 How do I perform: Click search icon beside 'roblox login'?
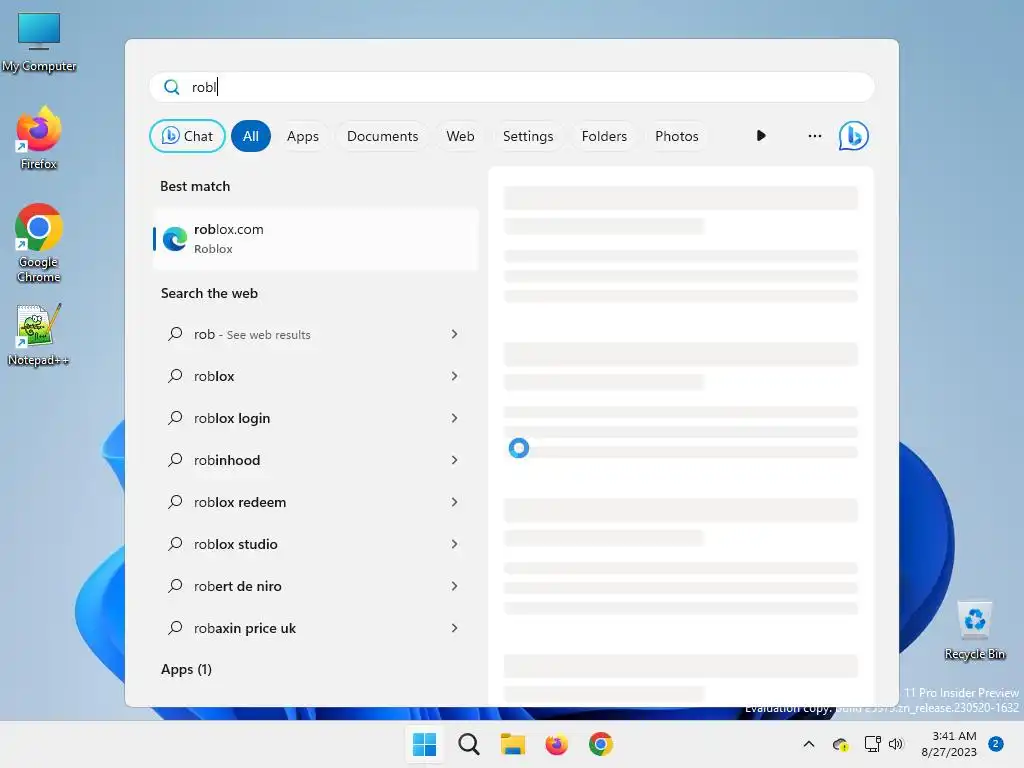[x=175, y=418]
